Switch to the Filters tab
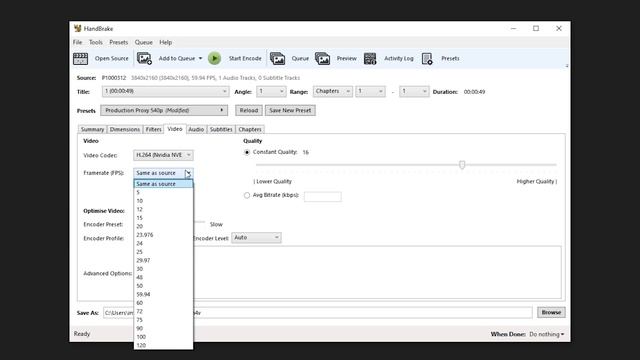Screen dimensions: 640x360 [153, 129]
